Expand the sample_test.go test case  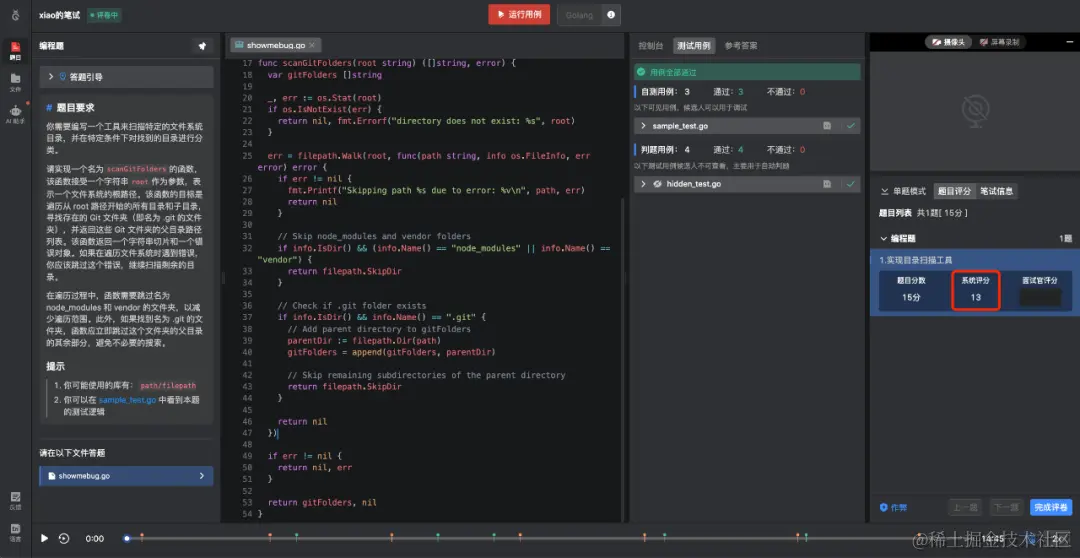[643, 126]
